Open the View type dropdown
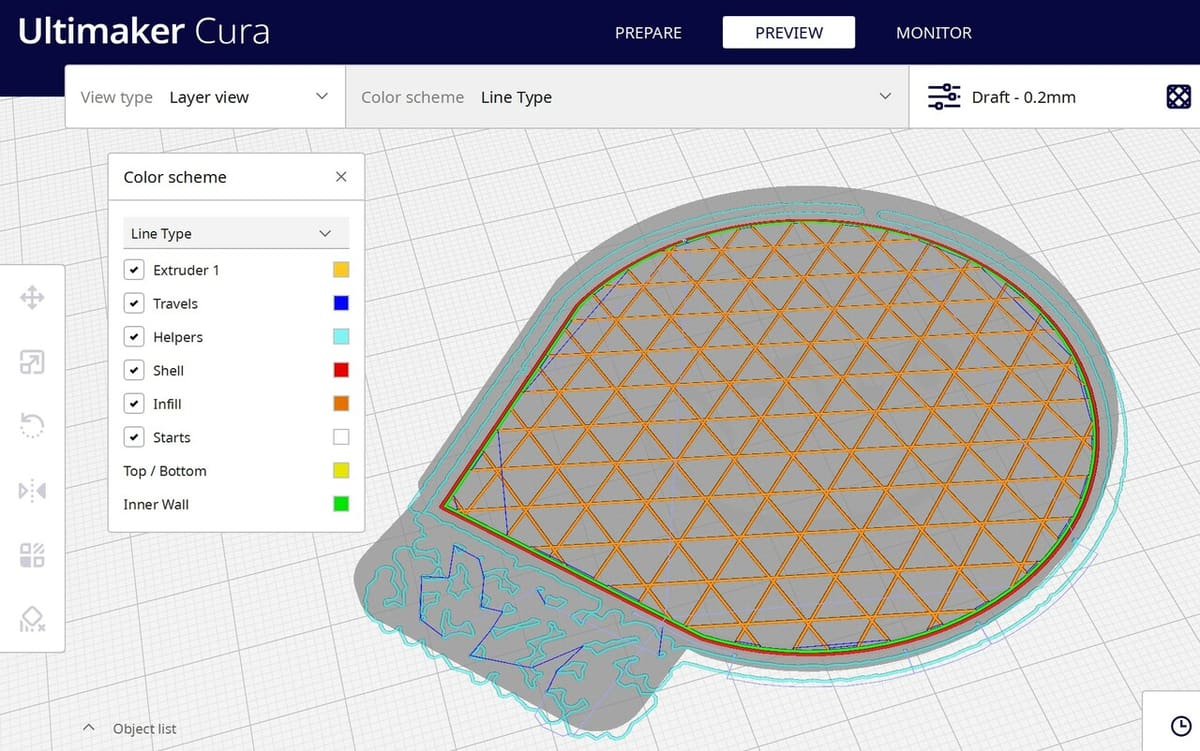This screenshot has height=751, width=1200. [205, 97]
